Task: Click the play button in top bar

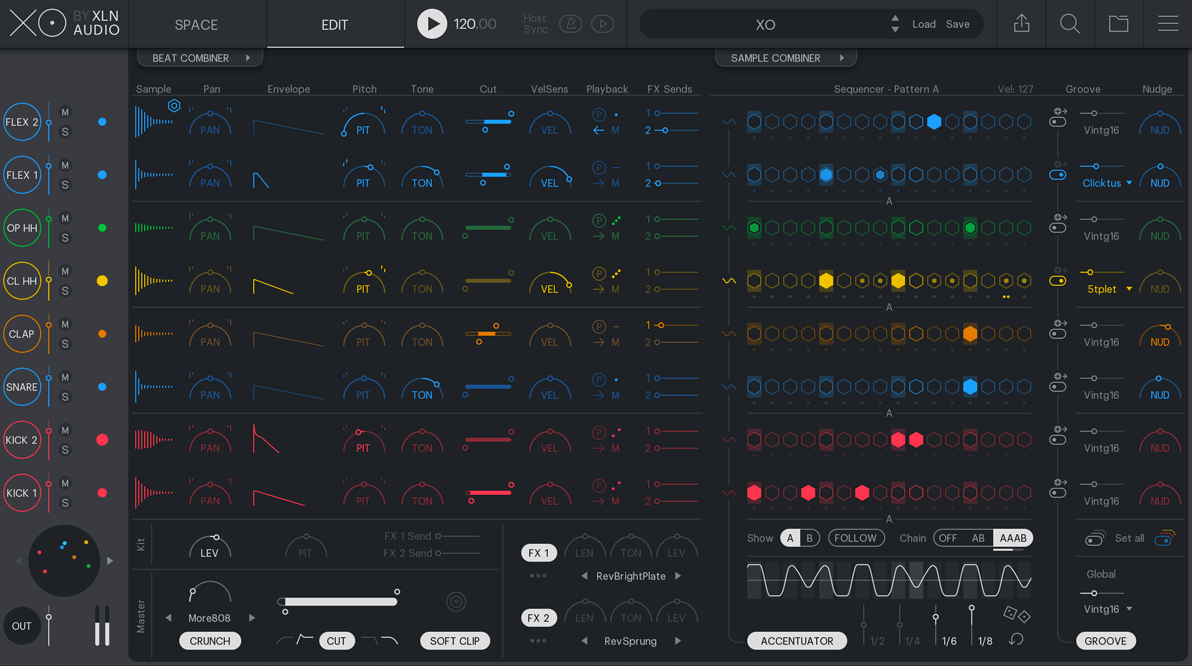Action: tap(432, 24)
